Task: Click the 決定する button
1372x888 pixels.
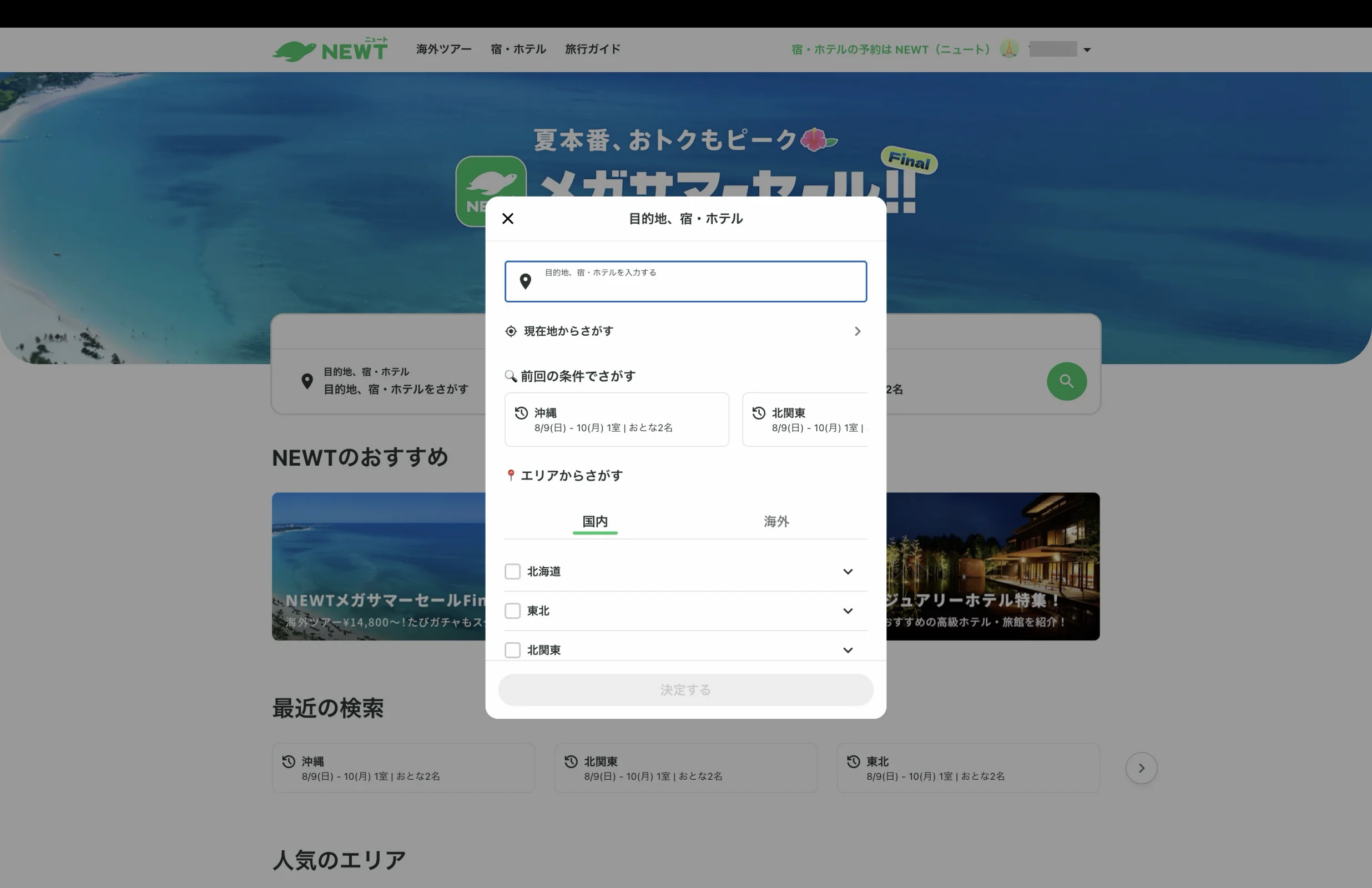Action: pos(685,690)
